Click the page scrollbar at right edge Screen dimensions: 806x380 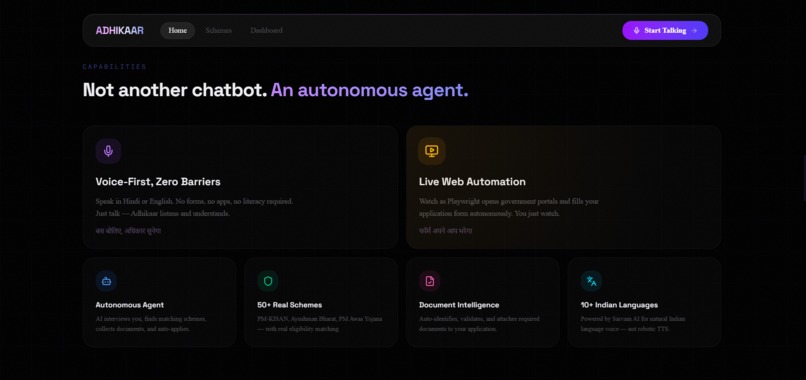pos(804,177)
